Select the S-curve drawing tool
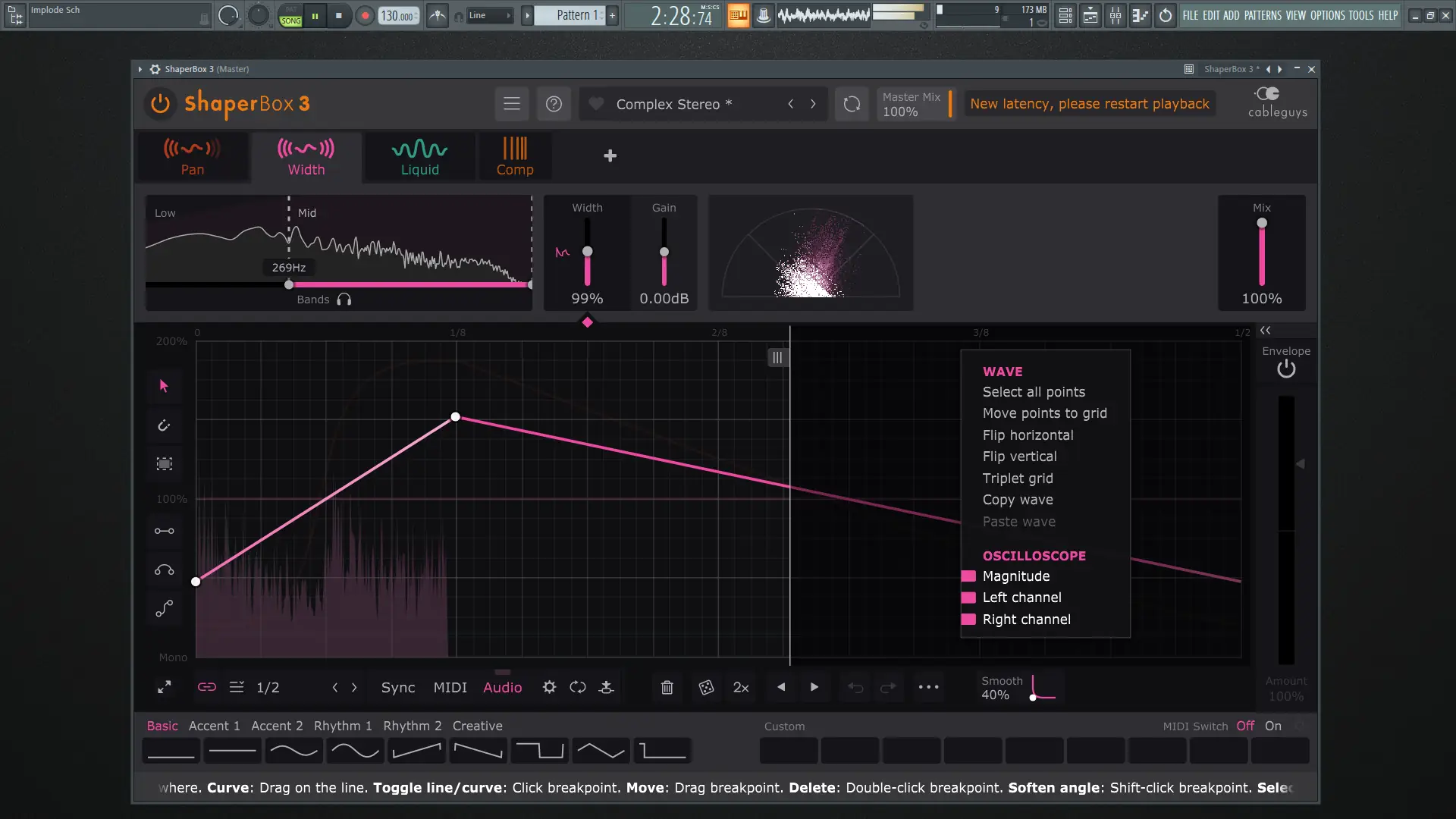Screen dimensions: 1456x819 (164, 609)
